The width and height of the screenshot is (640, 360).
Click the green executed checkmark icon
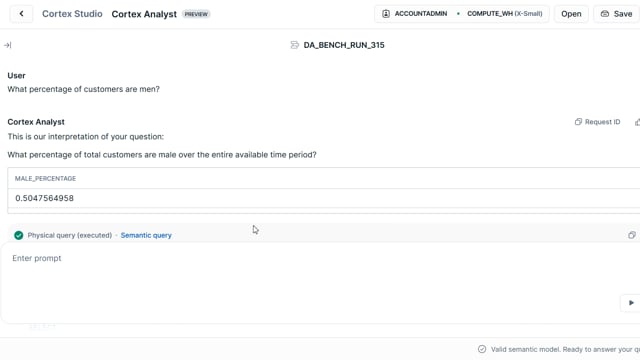[x=18, y=235]
